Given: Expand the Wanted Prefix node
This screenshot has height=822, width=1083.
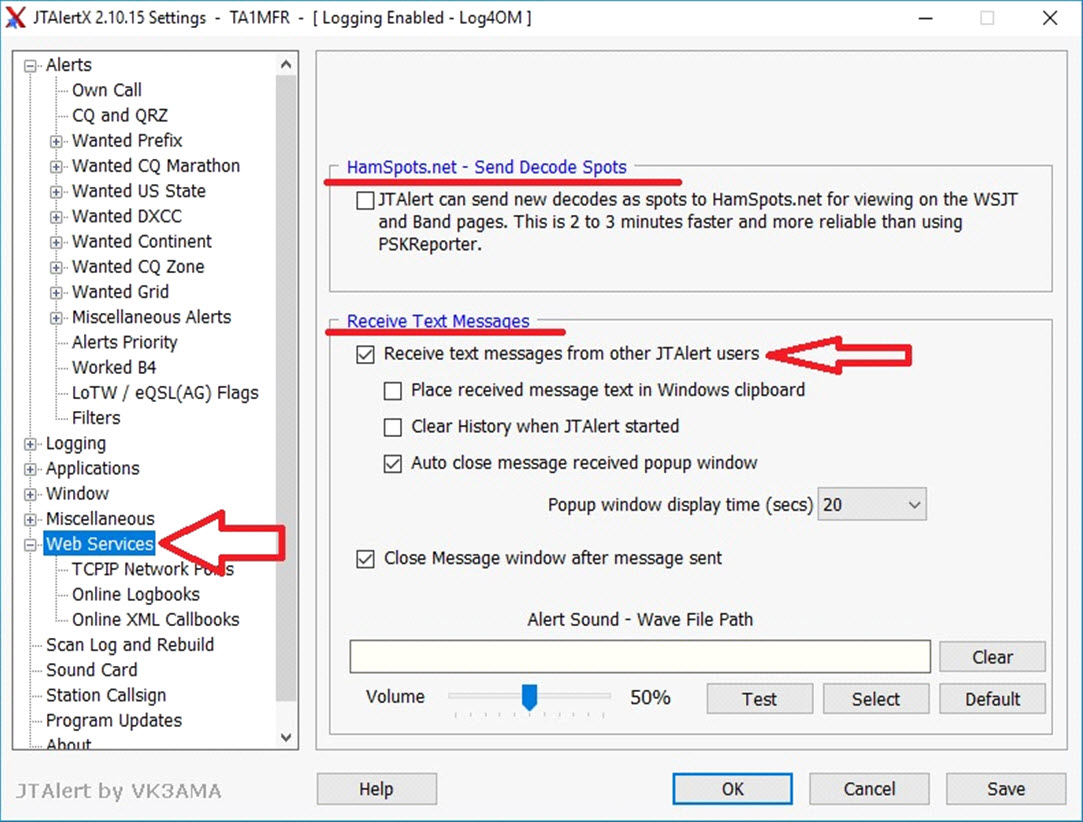Looking at the screenshot, I should 56,142.
